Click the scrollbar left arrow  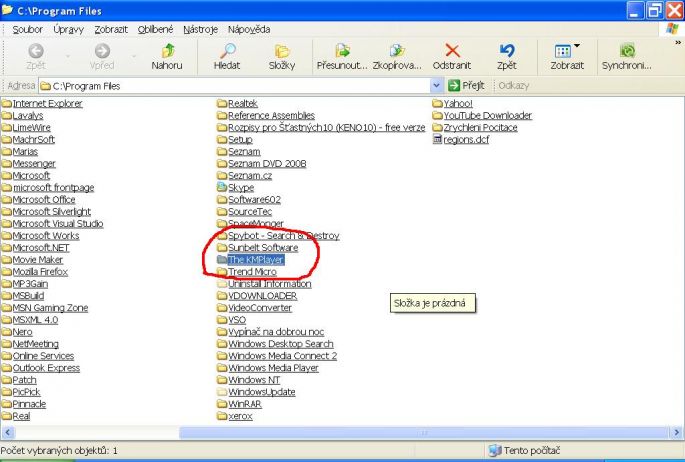[x=8, y=433]
